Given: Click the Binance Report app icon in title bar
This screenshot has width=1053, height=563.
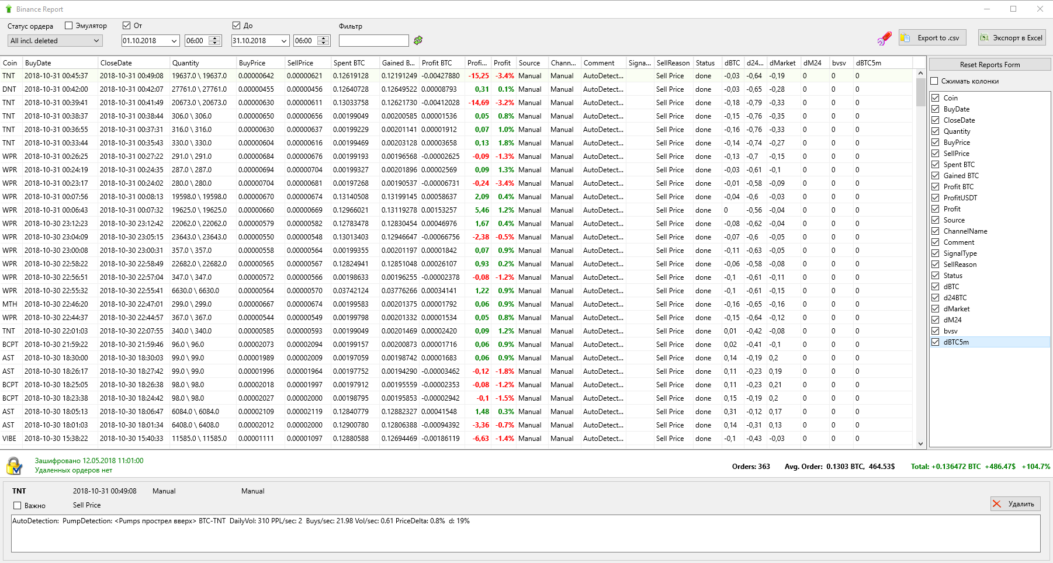Looking at the screenshot, I should click(x=9, y=9).
